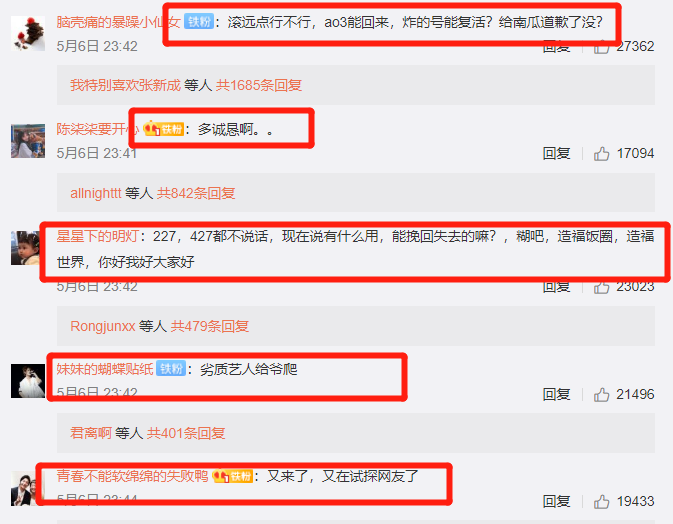Open user profile Rongjunxx
This screenshot has width=673, height=524.
pos(103,326)
